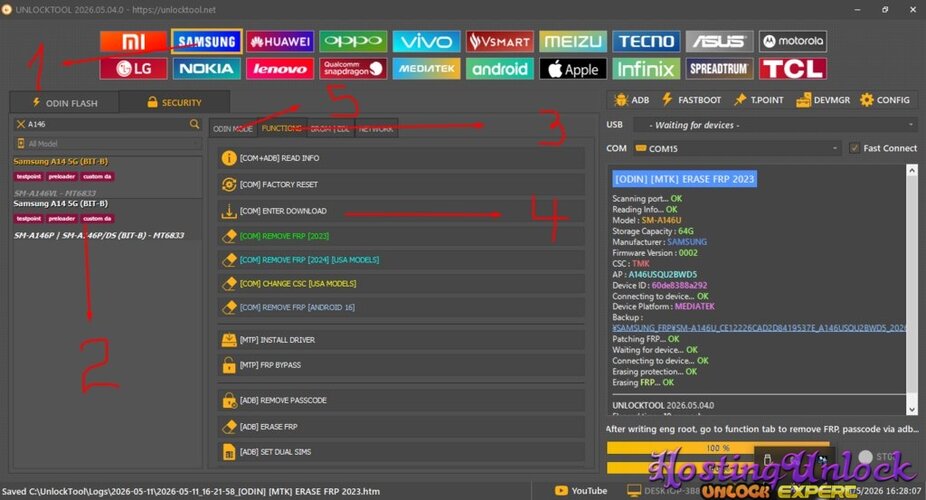The image size is (926, 500).
Task: Click the 100 % progress bar
Action: (718, 448)
